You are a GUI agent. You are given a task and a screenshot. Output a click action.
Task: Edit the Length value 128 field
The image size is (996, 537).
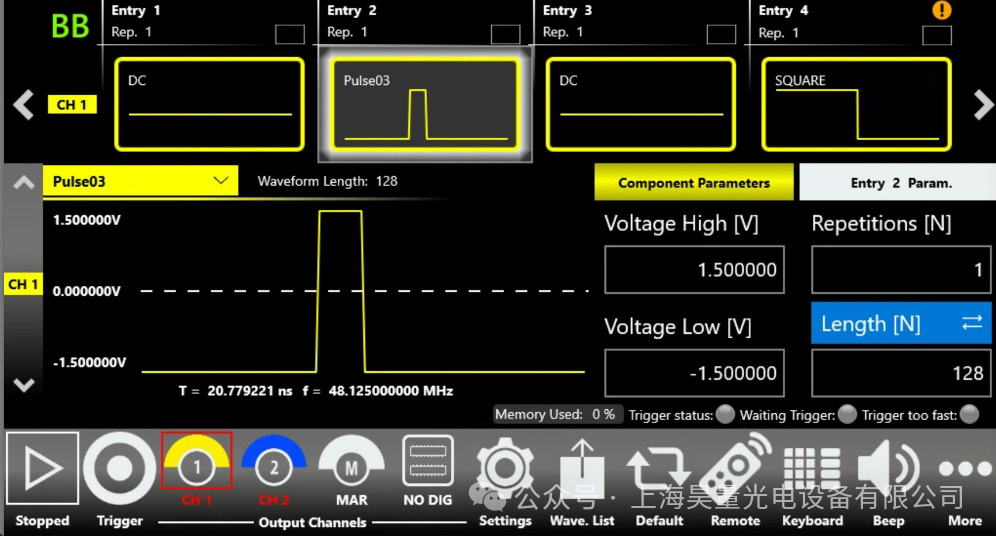tap(901, 373)
